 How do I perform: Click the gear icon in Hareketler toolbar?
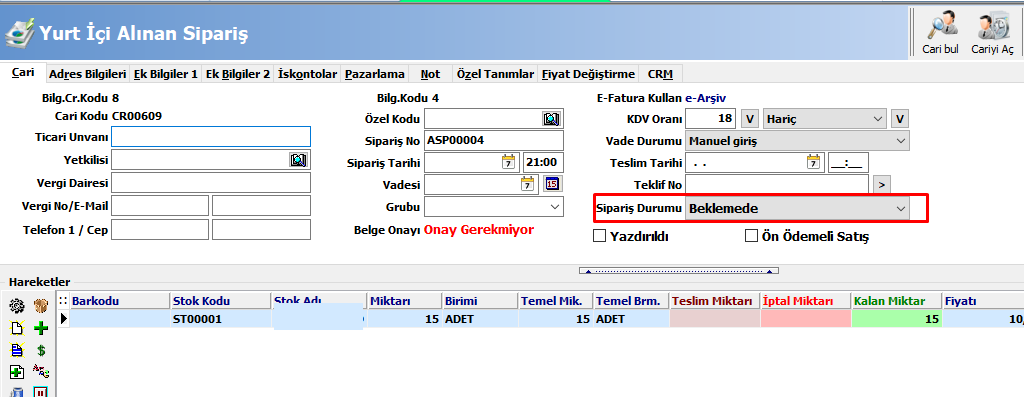pos(17,306)
